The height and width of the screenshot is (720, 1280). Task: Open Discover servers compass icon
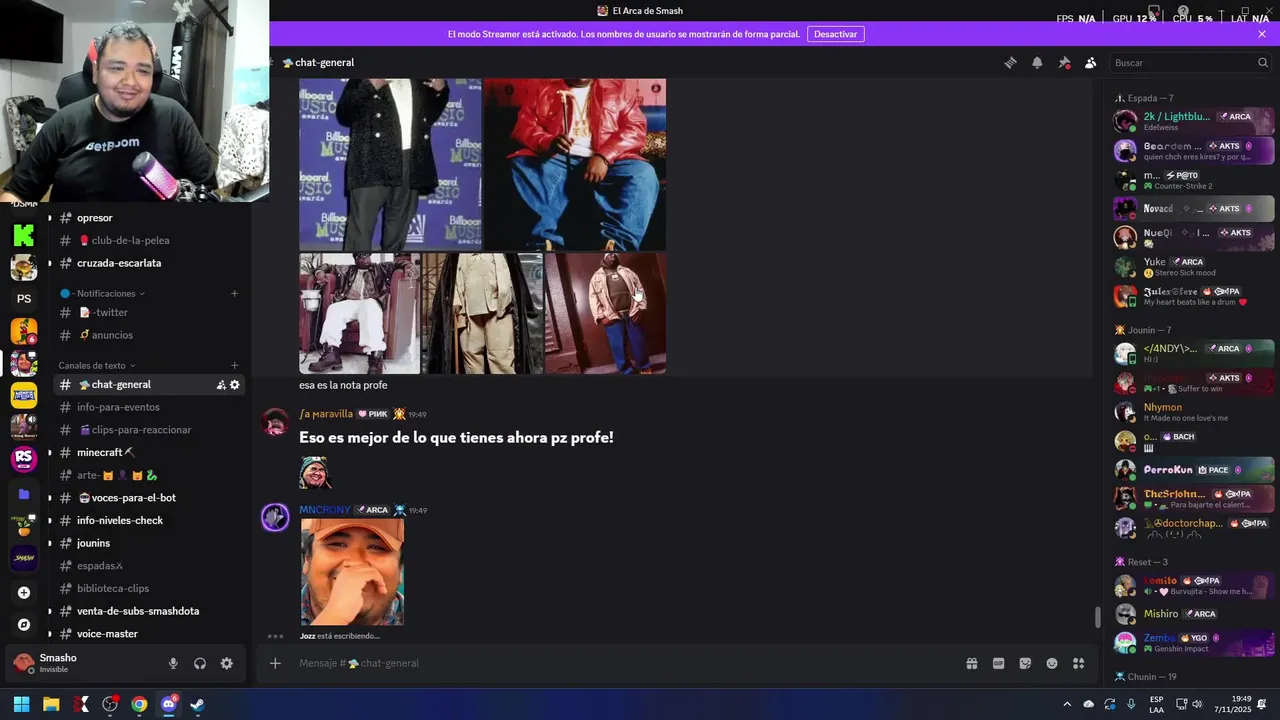click(x=24, y=624)
